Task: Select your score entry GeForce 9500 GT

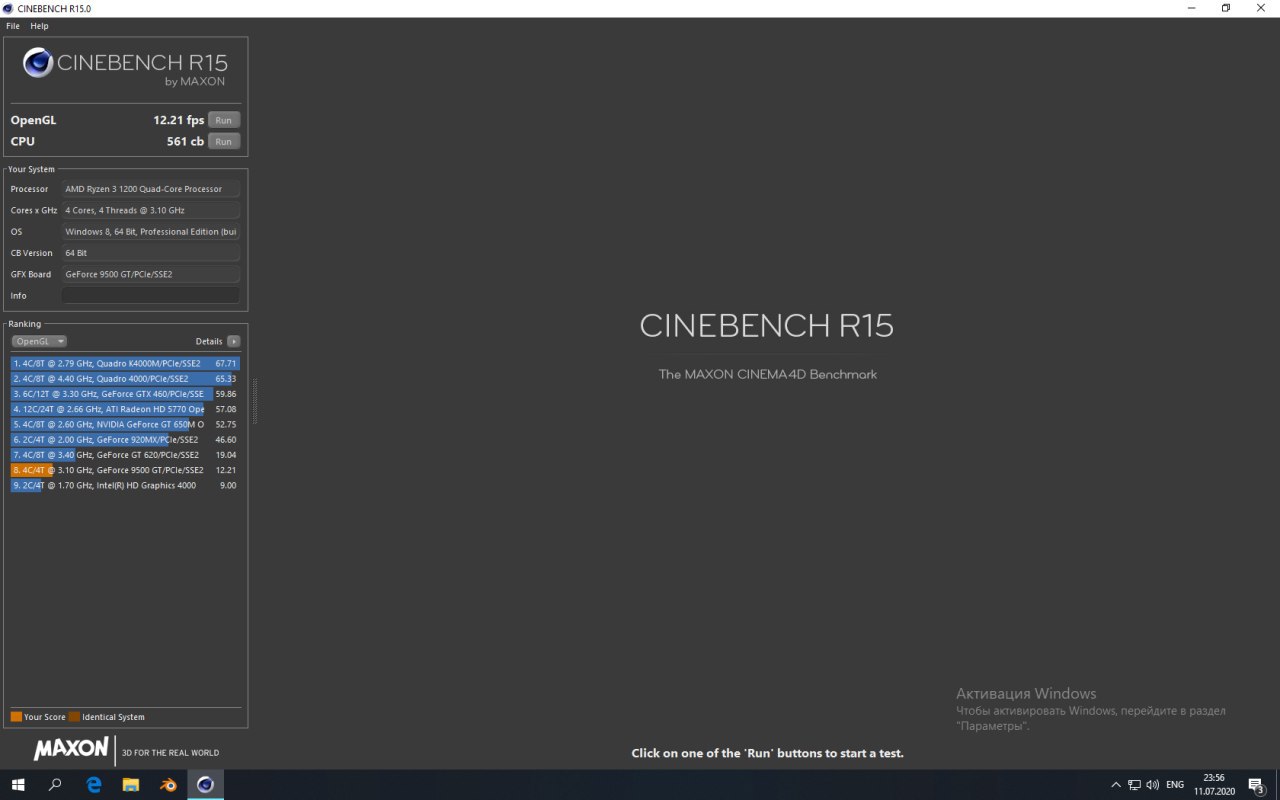Action: tap(125, 470)
